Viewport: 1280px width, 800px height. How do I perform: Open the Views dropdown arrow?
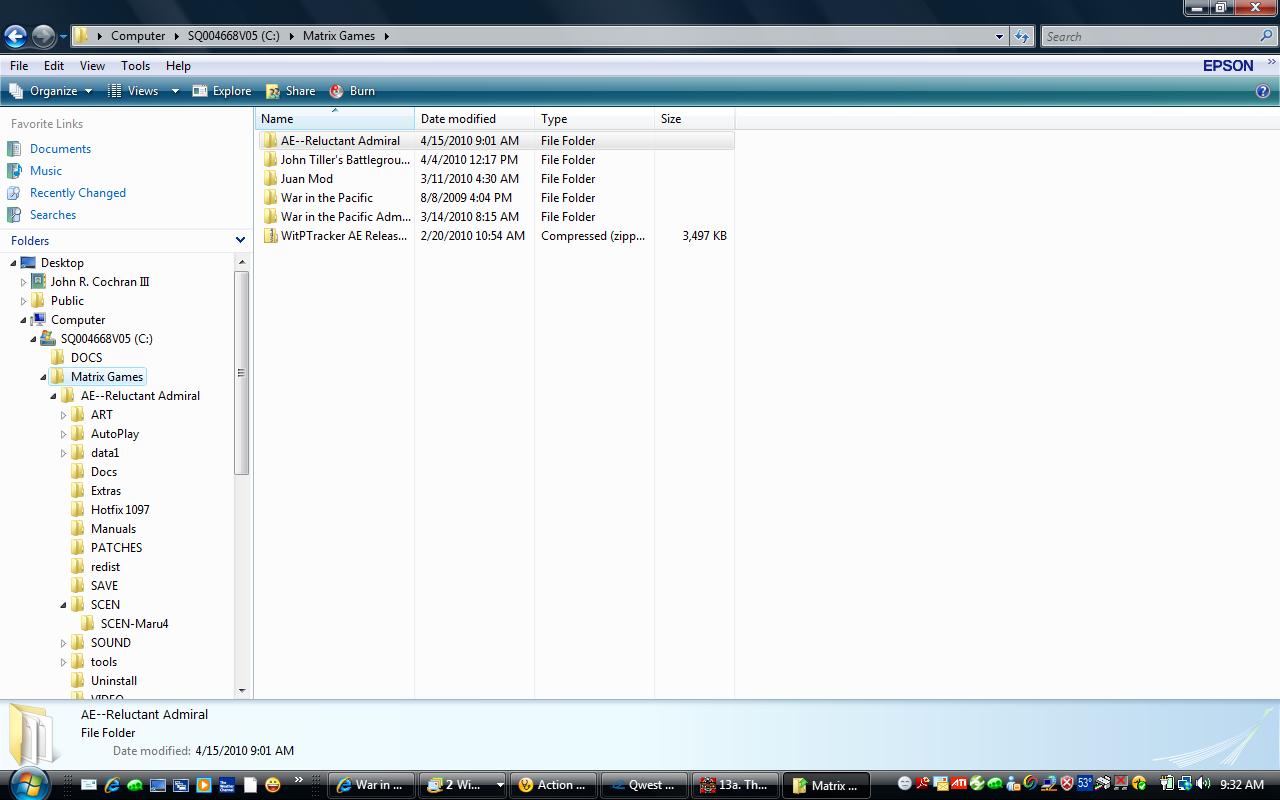(x=175, y=91)
